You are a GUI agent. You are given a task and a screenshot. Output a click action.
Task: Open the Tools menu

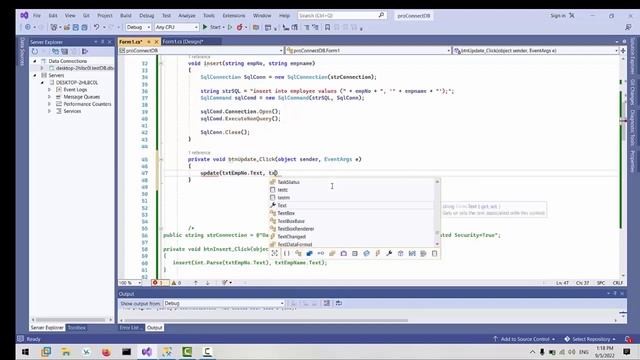coord(209,16)
